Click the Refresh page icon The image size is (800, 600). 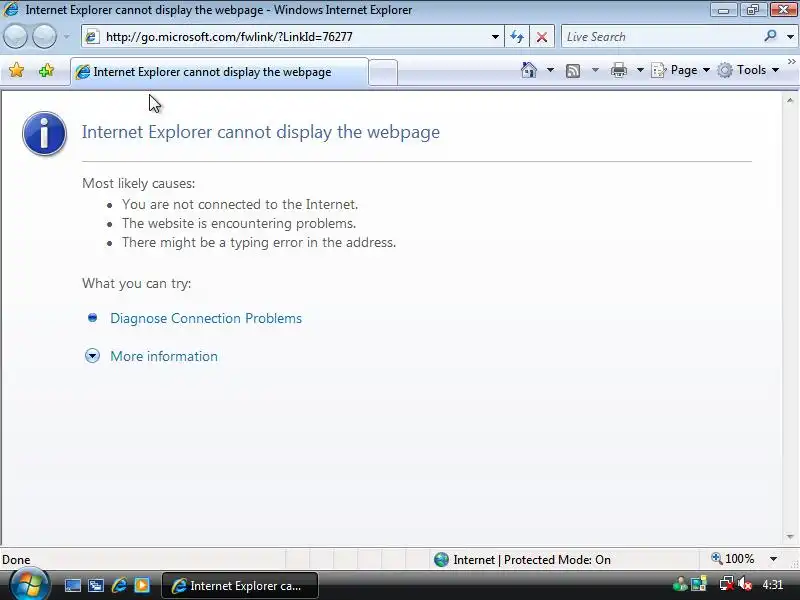tap(517, 37)
